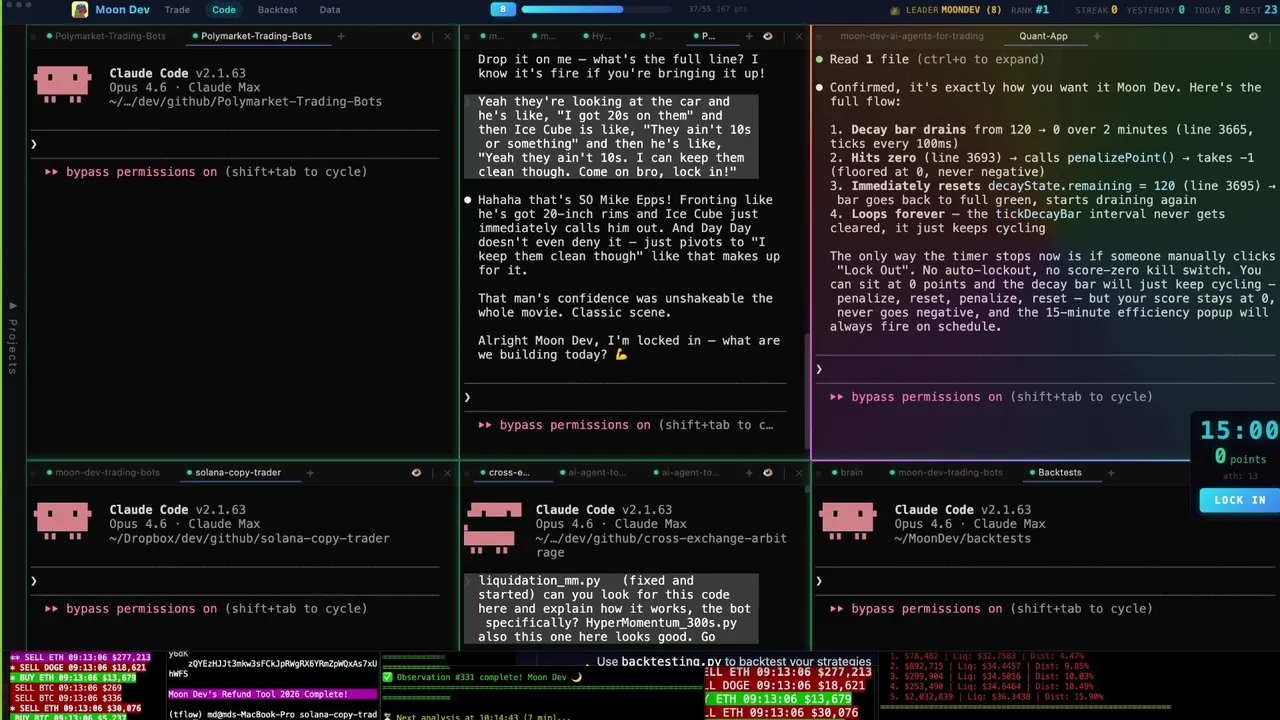
Task: Close the cross-exchange pane with X
Action: pyautogui.click(x=798, y=472)
